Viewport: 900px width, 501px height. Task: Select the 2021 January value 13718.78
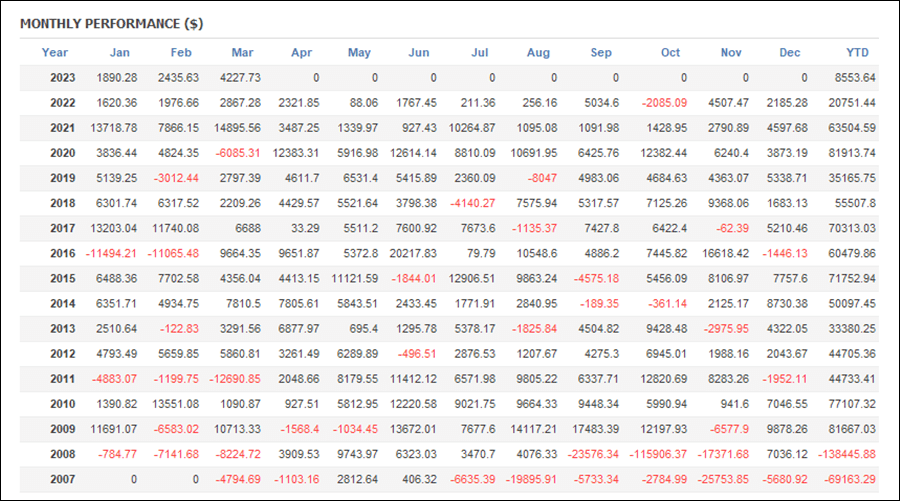point(114,127)
